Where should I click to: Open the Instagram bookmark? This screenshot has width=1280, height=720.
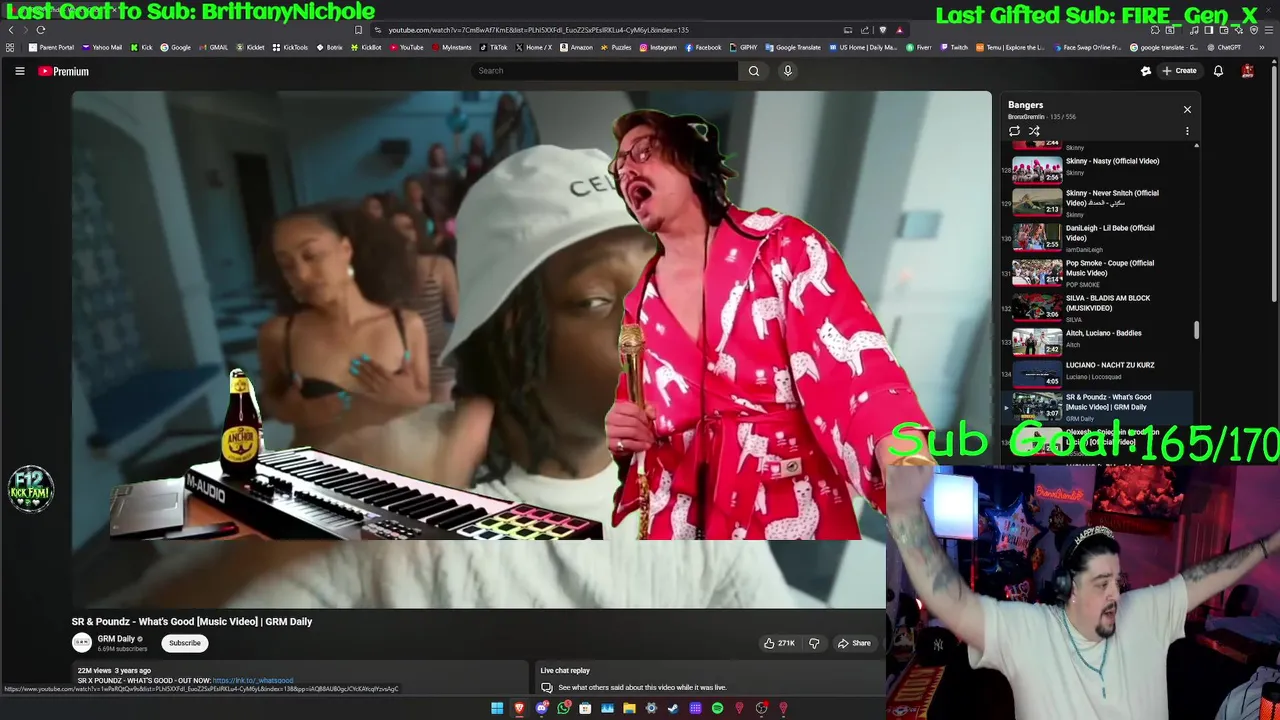coord(658,47)
